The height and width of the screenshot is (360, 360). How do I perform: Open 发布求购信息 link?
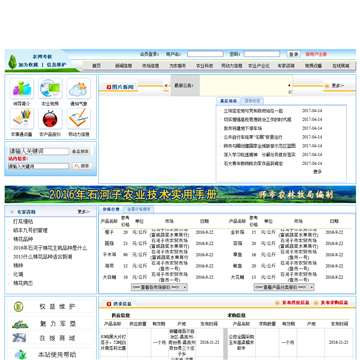(334, 303)
